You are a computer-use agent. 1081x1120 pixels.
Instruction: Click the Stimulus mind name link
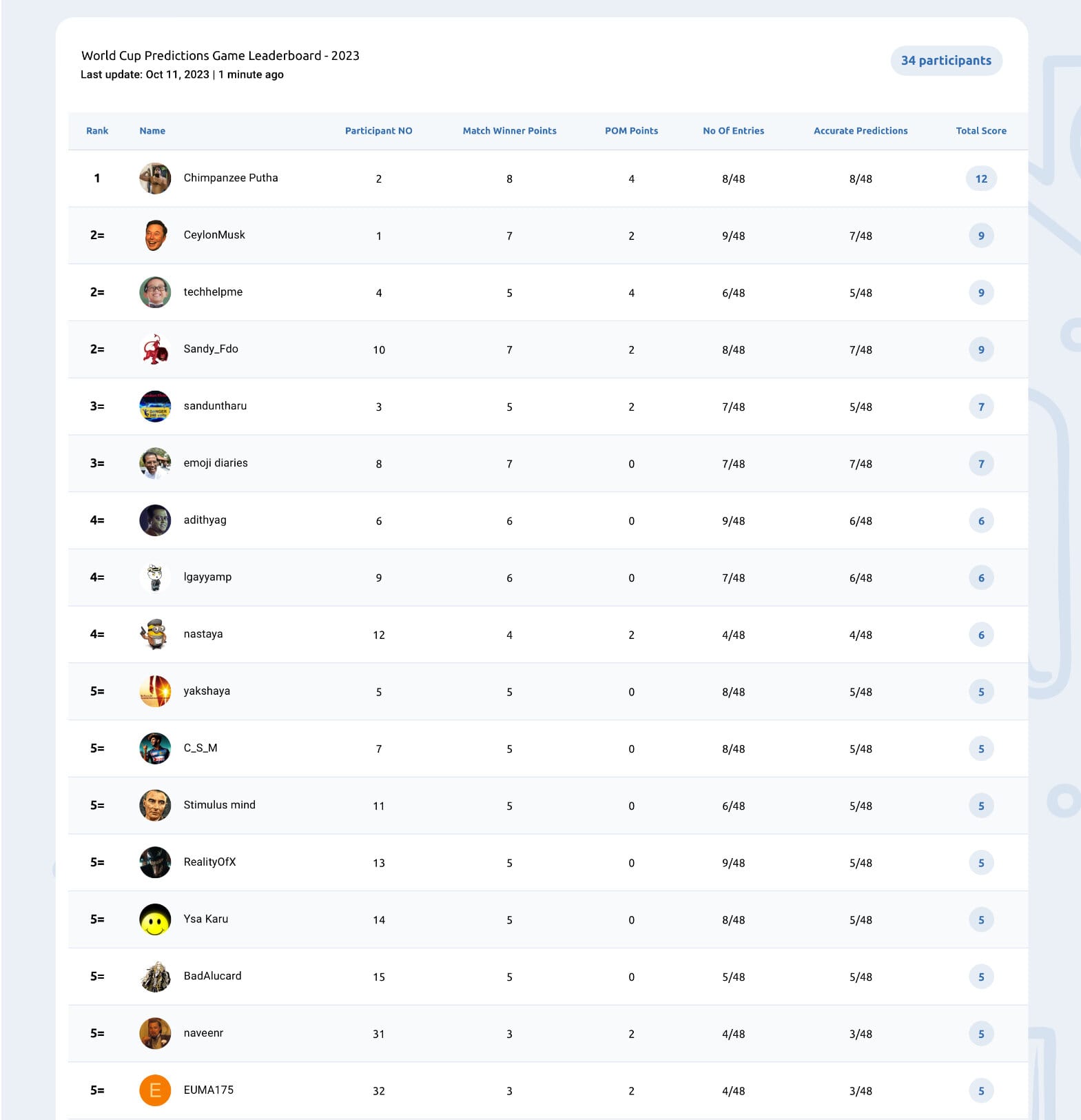coord(219,805)
